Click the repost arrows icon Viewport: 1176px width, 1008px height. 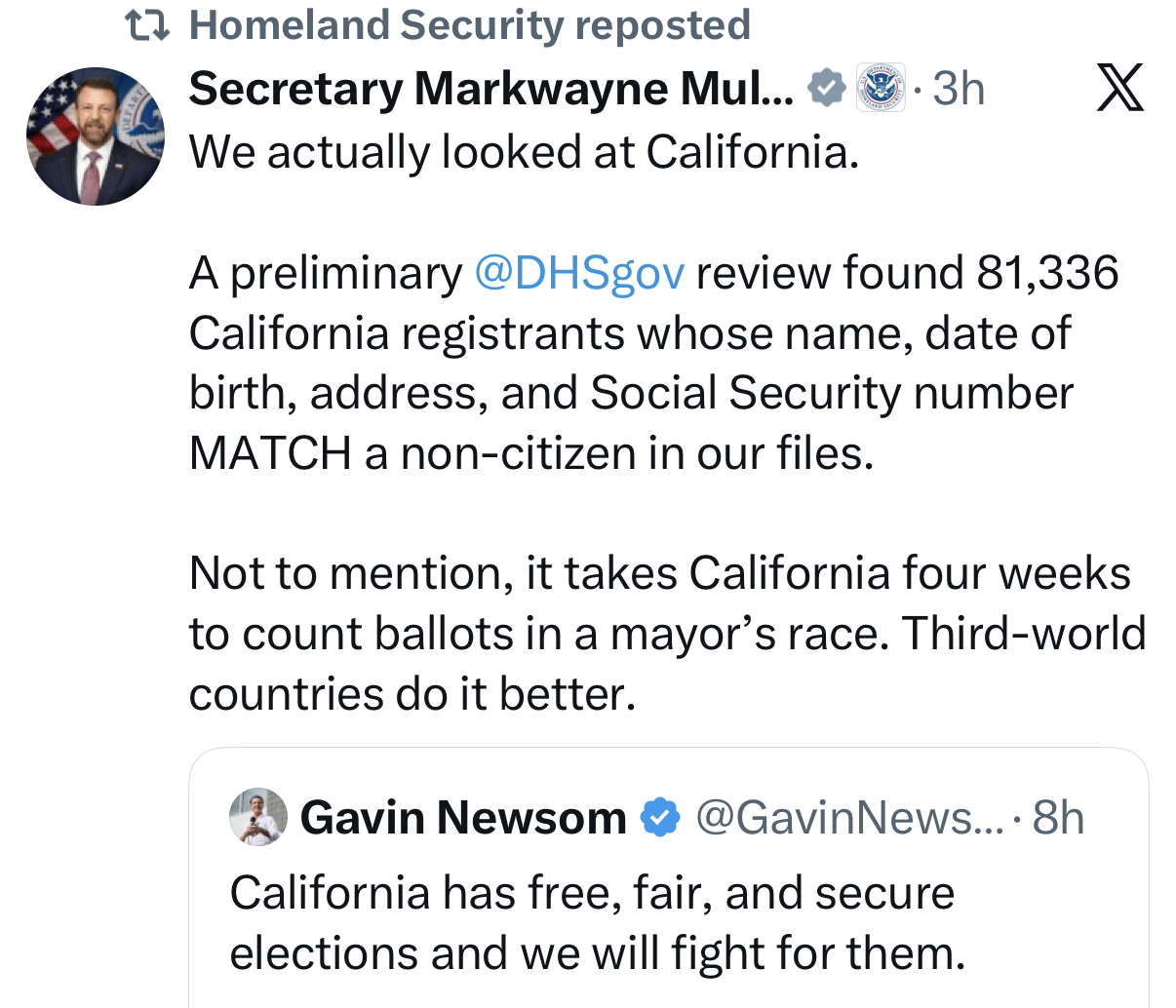pyautogui.click(x=147, y=26)
